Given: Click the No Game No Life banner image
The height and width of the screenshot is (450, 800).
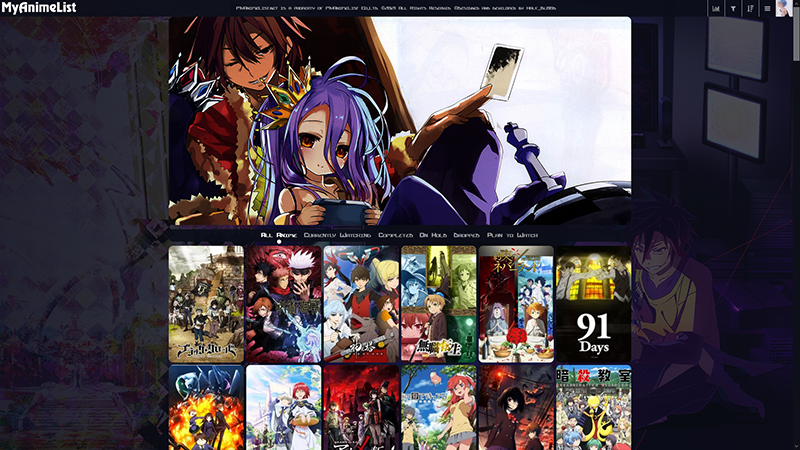Looking at the screenshot, I should click(x=400, y=120).
